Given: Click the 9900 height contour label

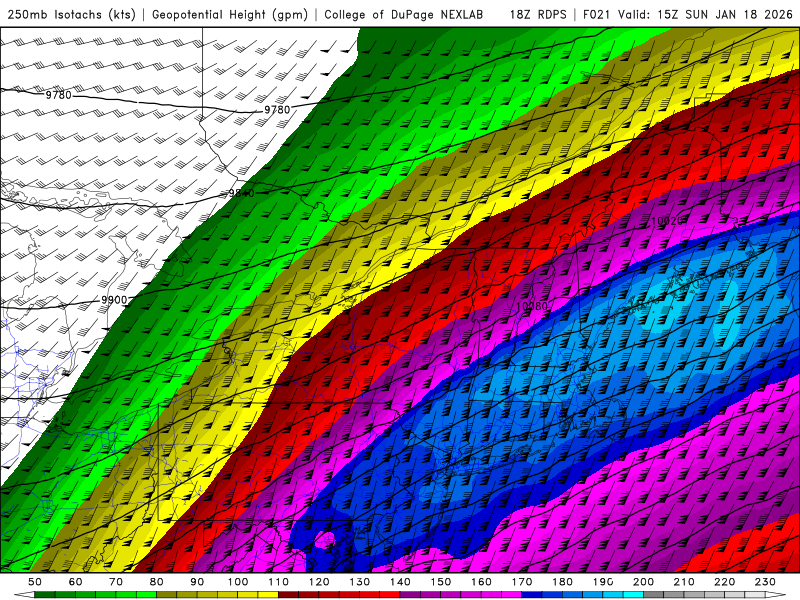Looking at the screenshot, I should click(114, 300).
